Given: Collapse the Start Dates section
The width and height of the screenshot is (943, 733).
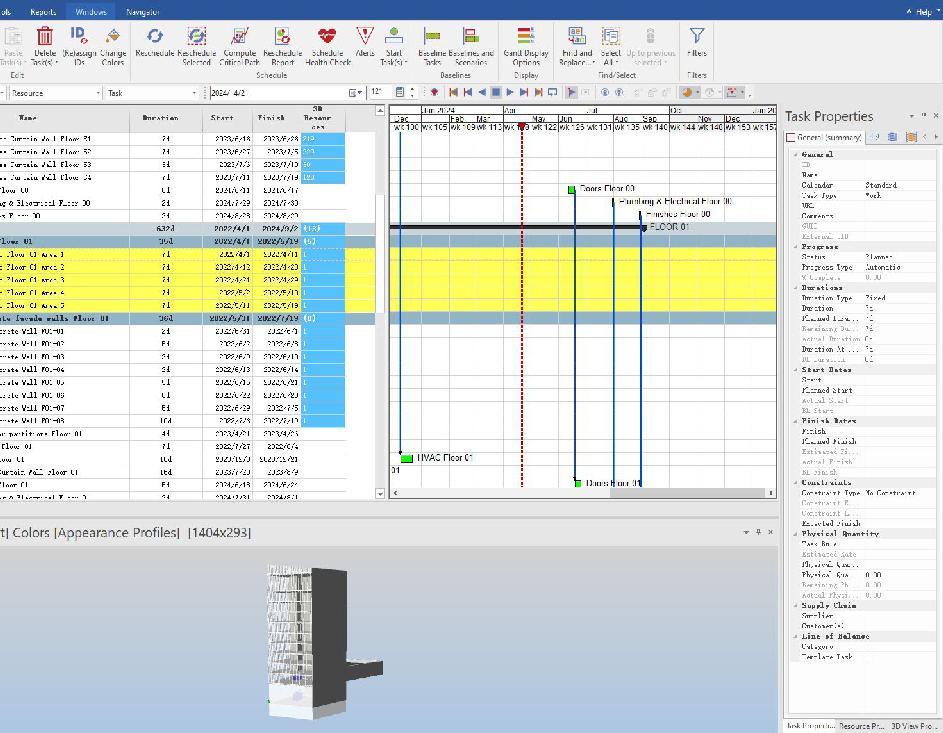Looking at the screenshot, I should pos(796,370).
